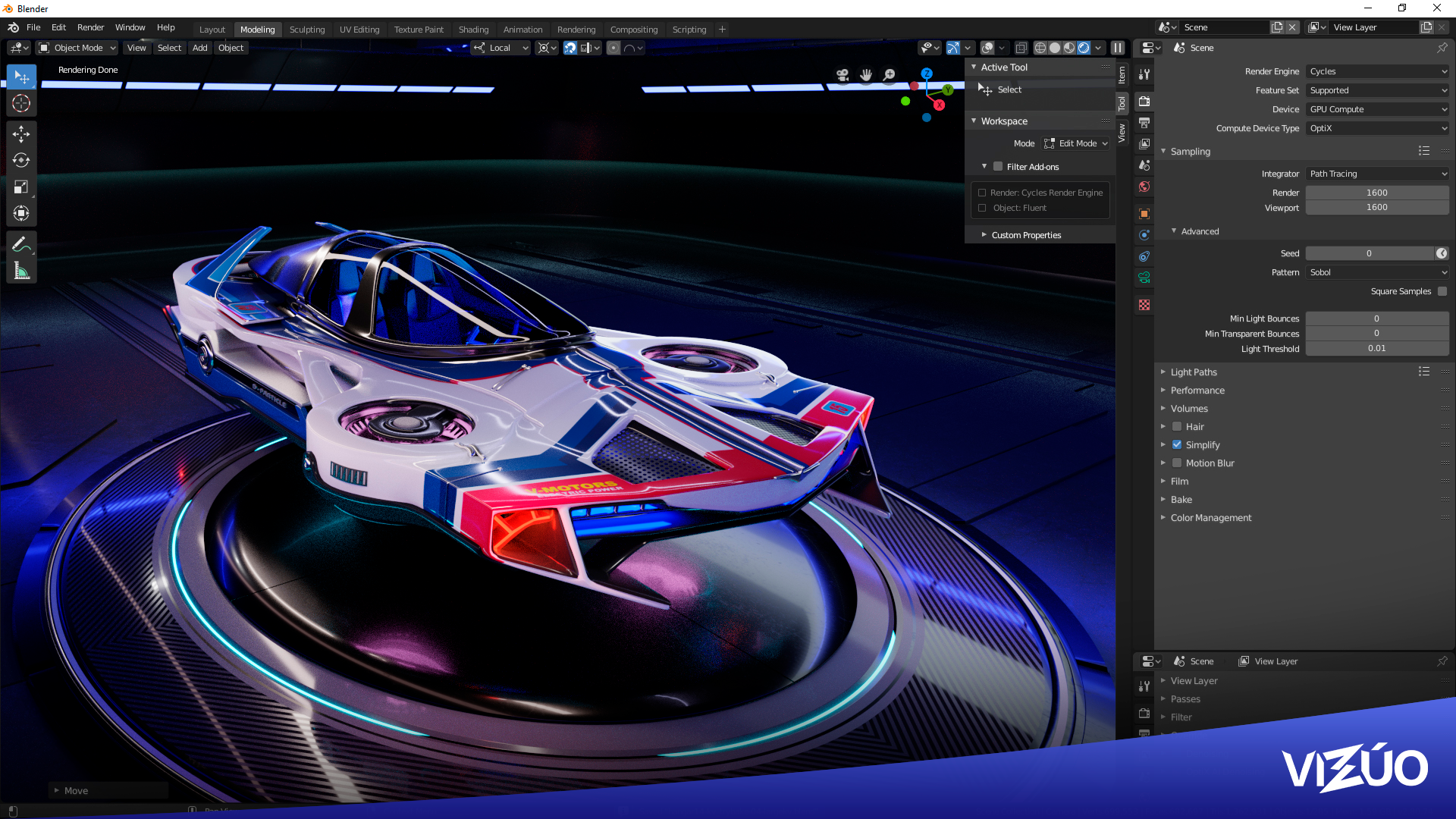Disable the Simplify checkbox
This screenshot has width=1456, height=819.
click(x=1177, y=445)
